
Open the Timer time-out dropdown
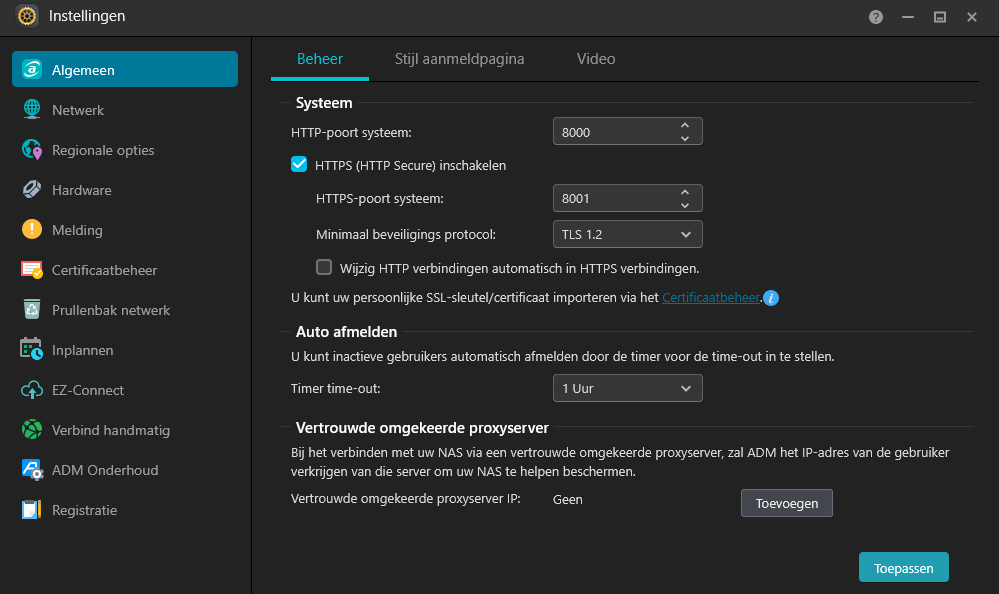[628, 388]
